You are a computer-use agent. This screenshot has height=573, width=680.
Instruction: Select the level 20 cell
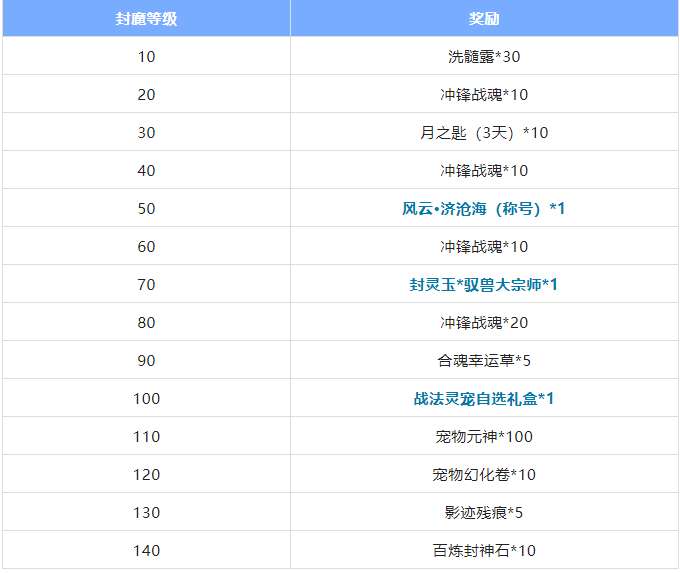point(146,95)
